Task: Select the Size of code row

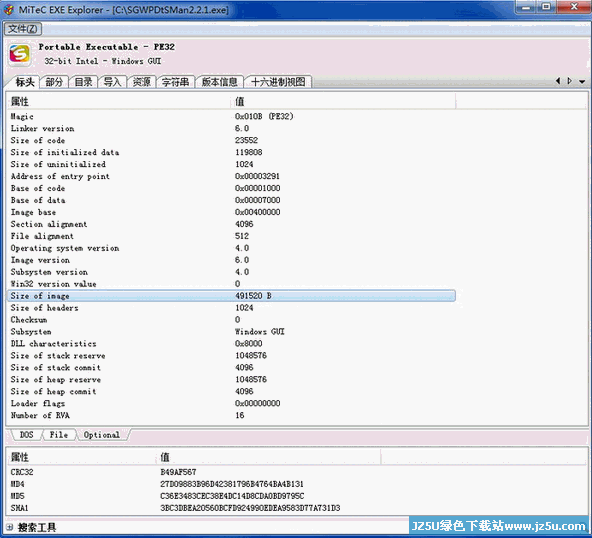Action: (231, 140)
